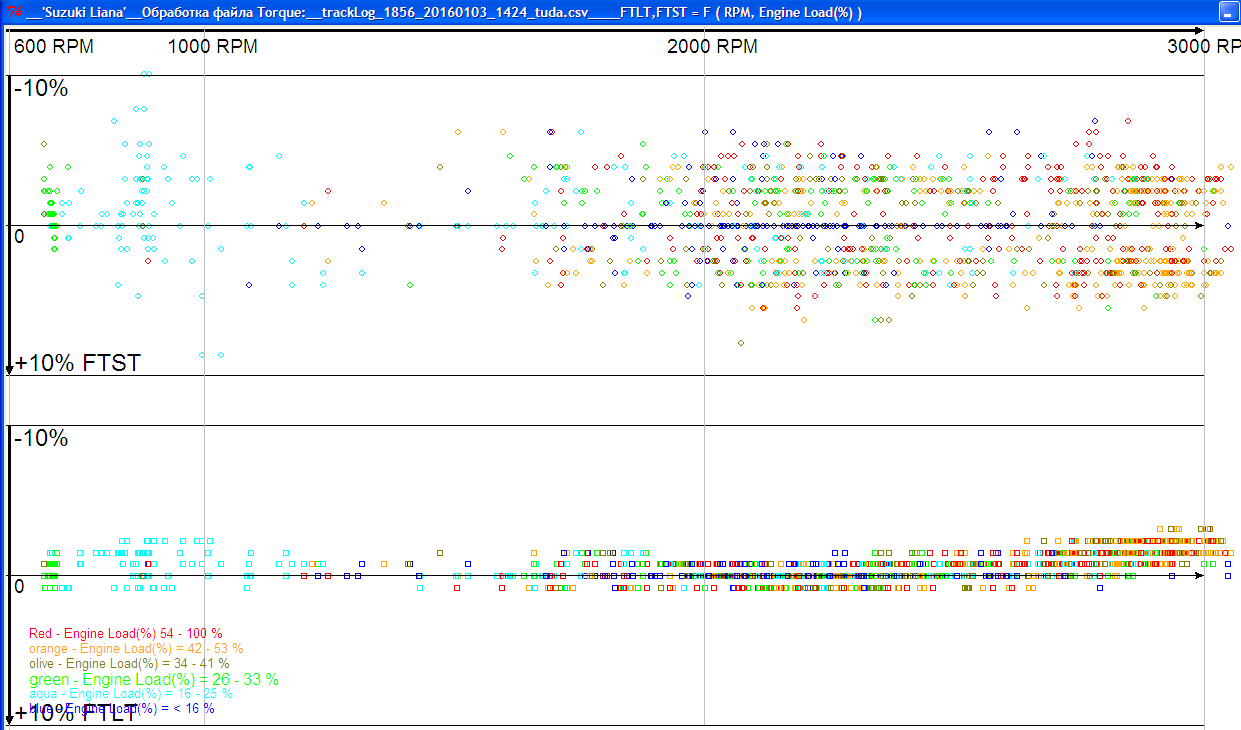The height and width of the screenshot is (730, 1241).
Task: Click the application icon in the title bar
Action: point(14,12)
